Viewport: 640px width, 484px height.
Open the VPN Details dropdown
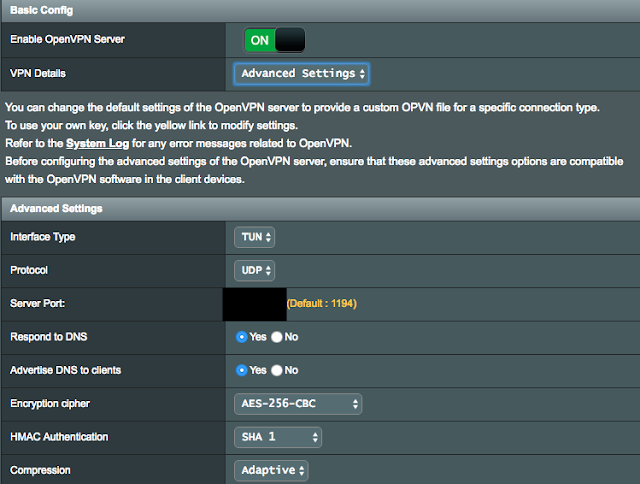[x=301, y=73]
